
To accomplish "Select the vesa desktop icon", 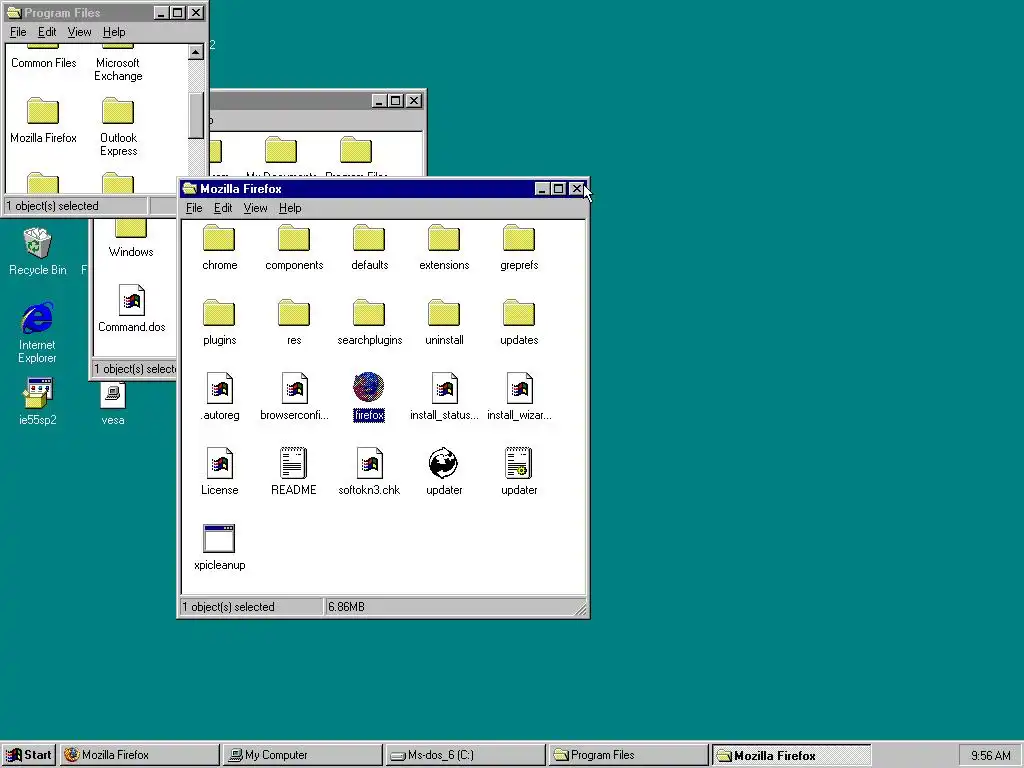I will (113, 395).
